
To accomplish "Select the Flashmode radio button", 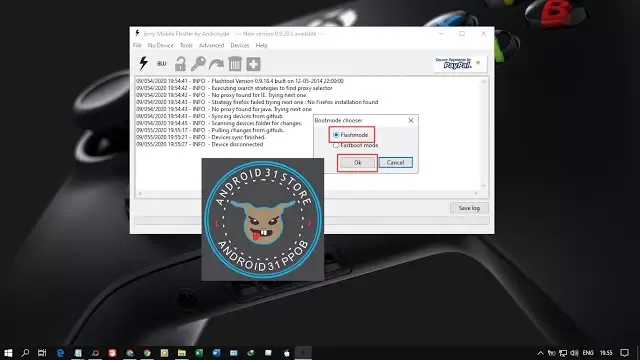I will click(336, 135).
